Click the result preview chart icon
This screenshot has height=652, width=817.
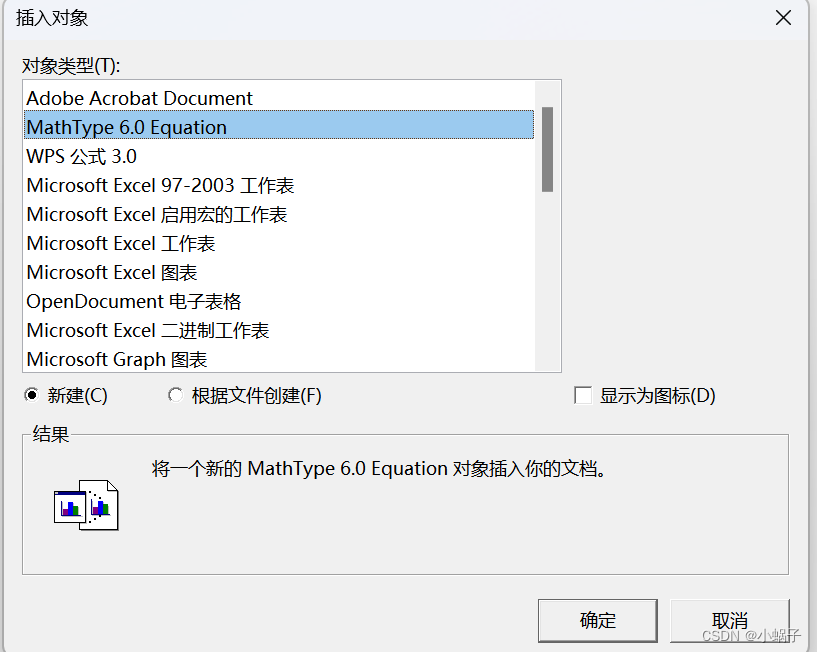[86, 505]
